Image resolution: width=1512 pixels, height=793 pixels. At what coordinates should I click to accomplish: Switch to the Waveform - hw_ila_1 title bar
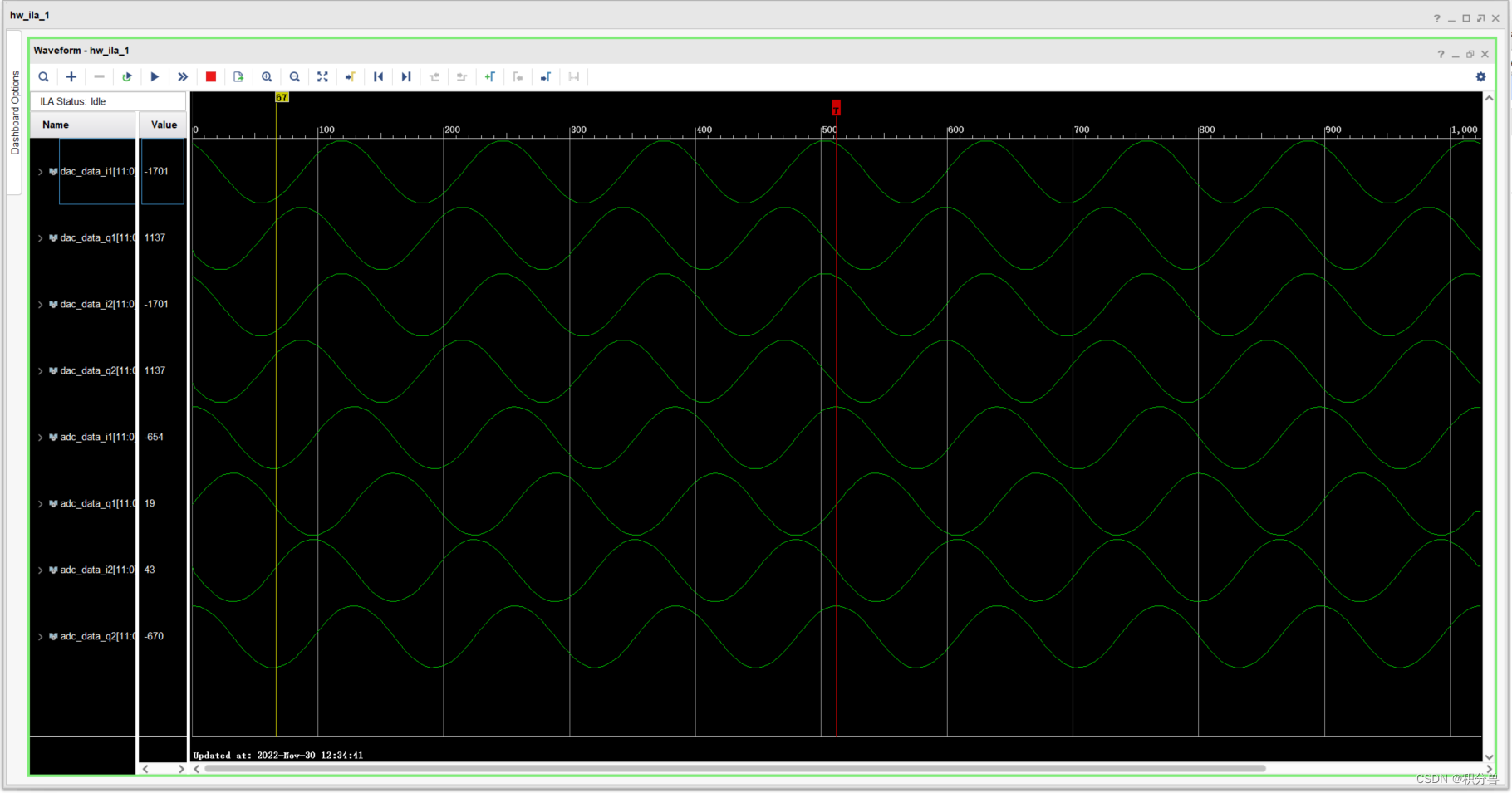pos(81,50)
